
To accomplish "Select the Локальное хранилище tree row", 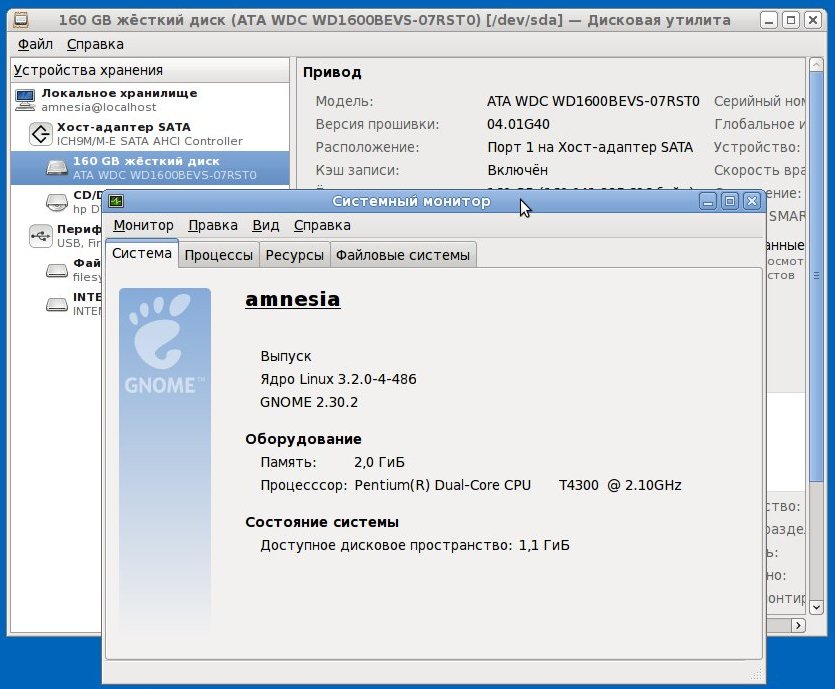I will point(150,100).
